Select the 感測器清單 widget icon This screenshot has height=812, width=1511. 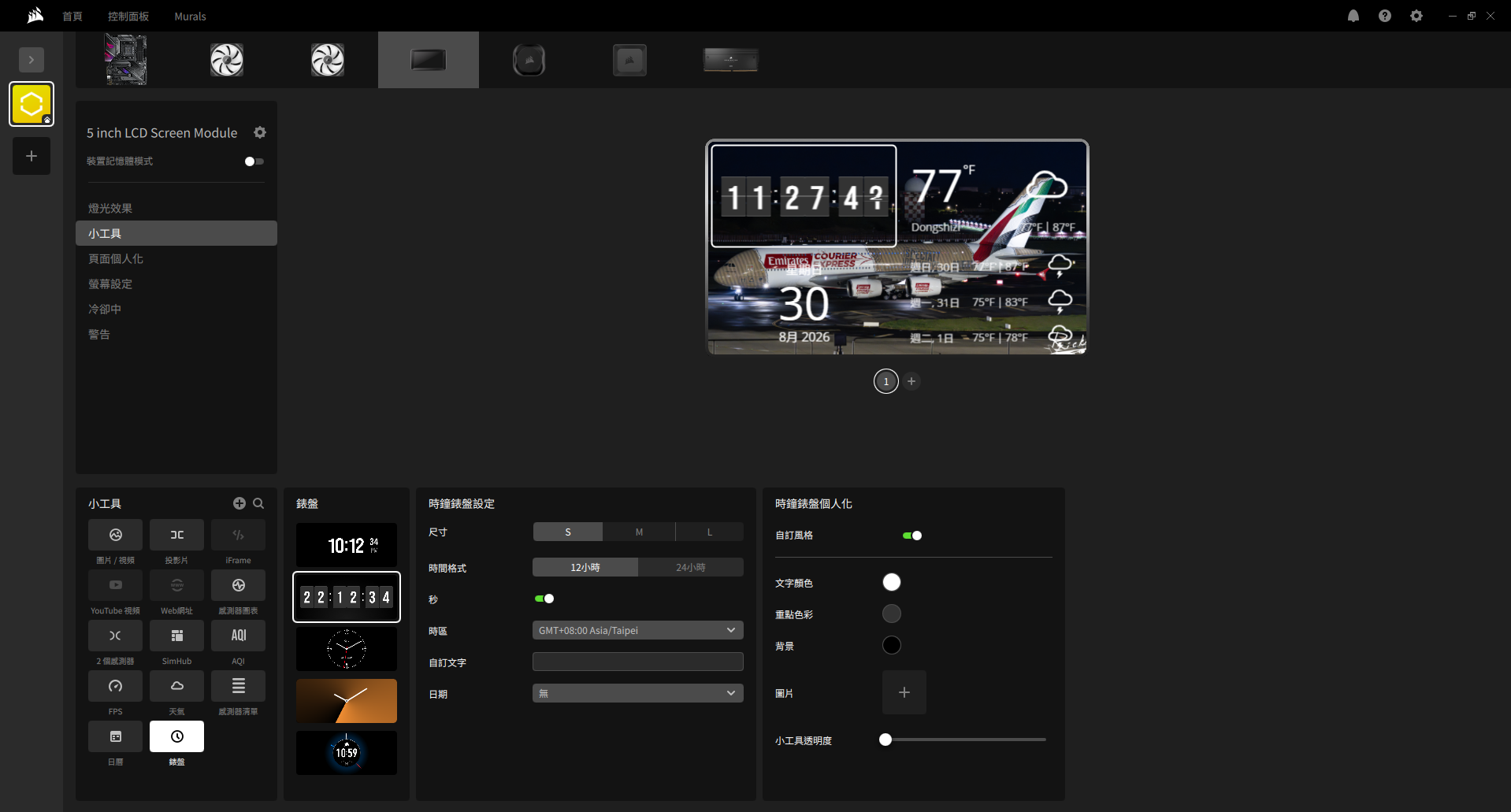click(x=238, y=686)
